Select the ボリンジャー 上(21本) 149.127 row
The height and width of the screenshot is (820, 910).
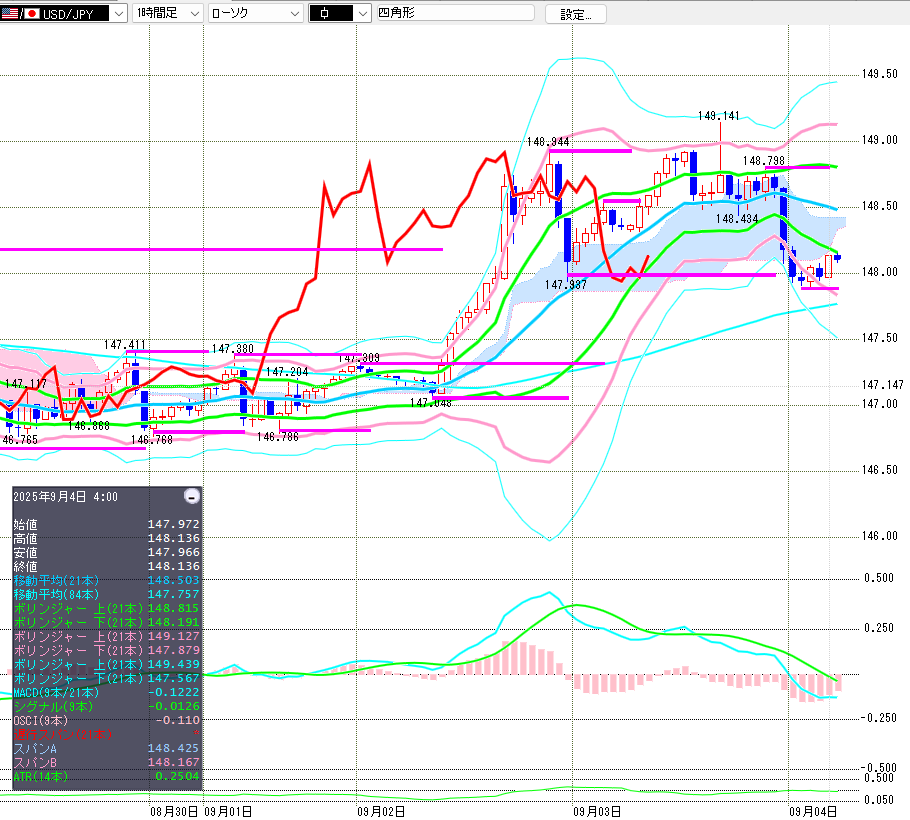coord(107,636)
